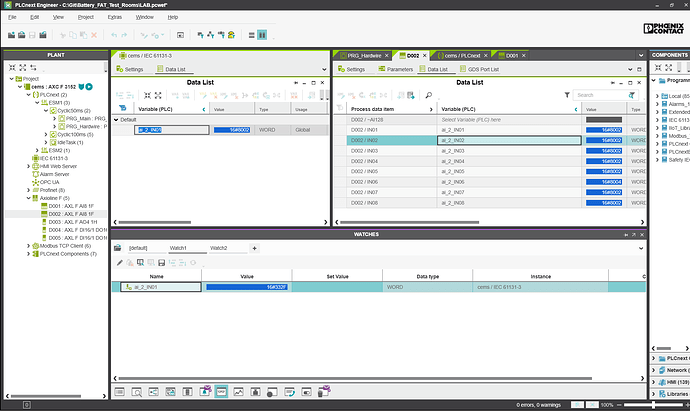Click the Search field in D002 Data List
The image size is (690, 411).
[594, 95]
